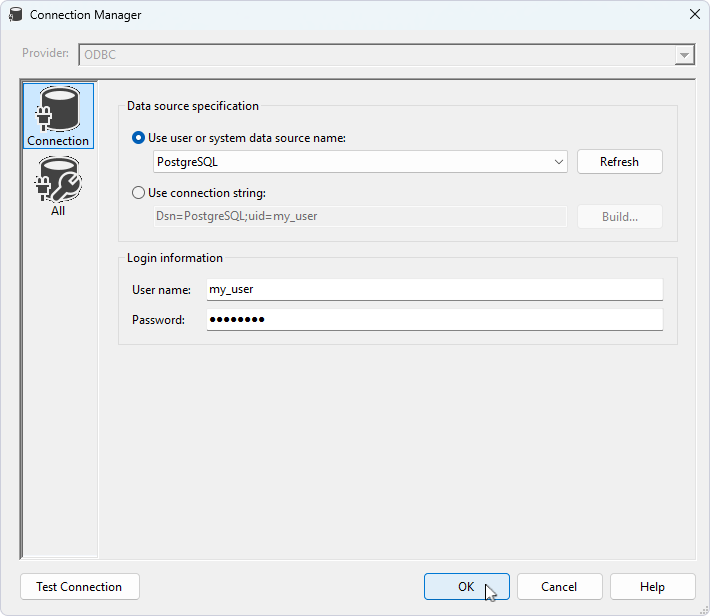Select 'Use user or system data source name'
The width and height of the screenshot is (710, 616).
[139, 138]
